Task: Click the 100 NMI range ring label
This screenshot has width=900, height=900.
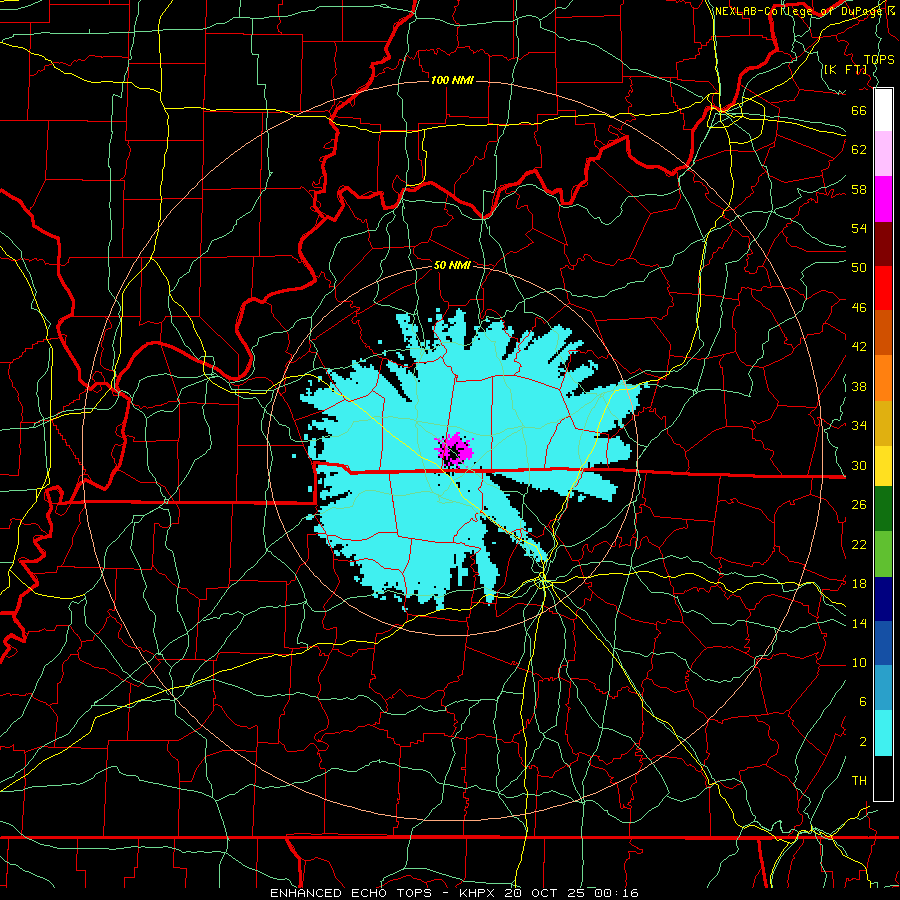Action: pos(452,80)
